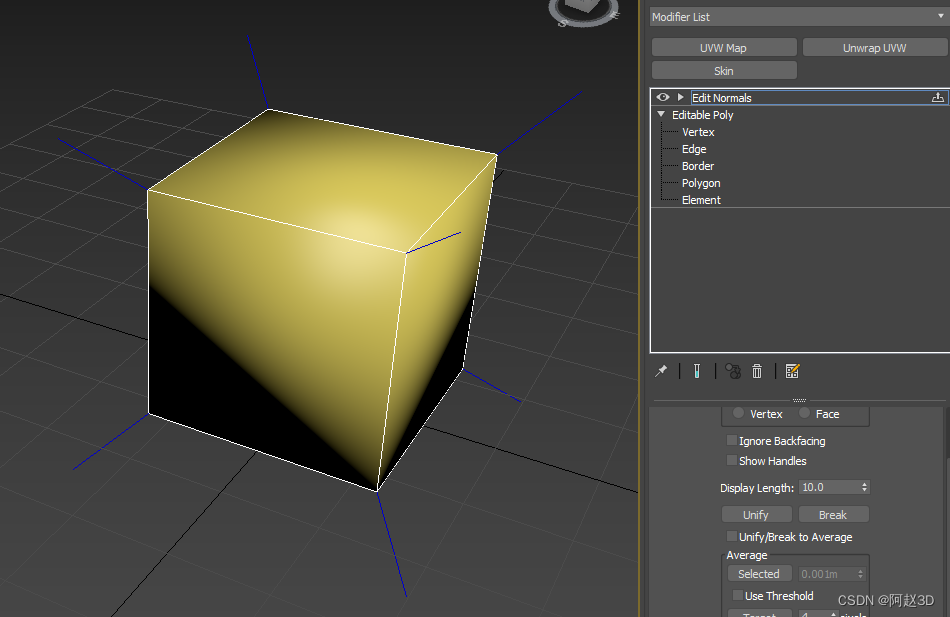
Task: Expand the Edit Normals modifier arrow
Action: 681,98
